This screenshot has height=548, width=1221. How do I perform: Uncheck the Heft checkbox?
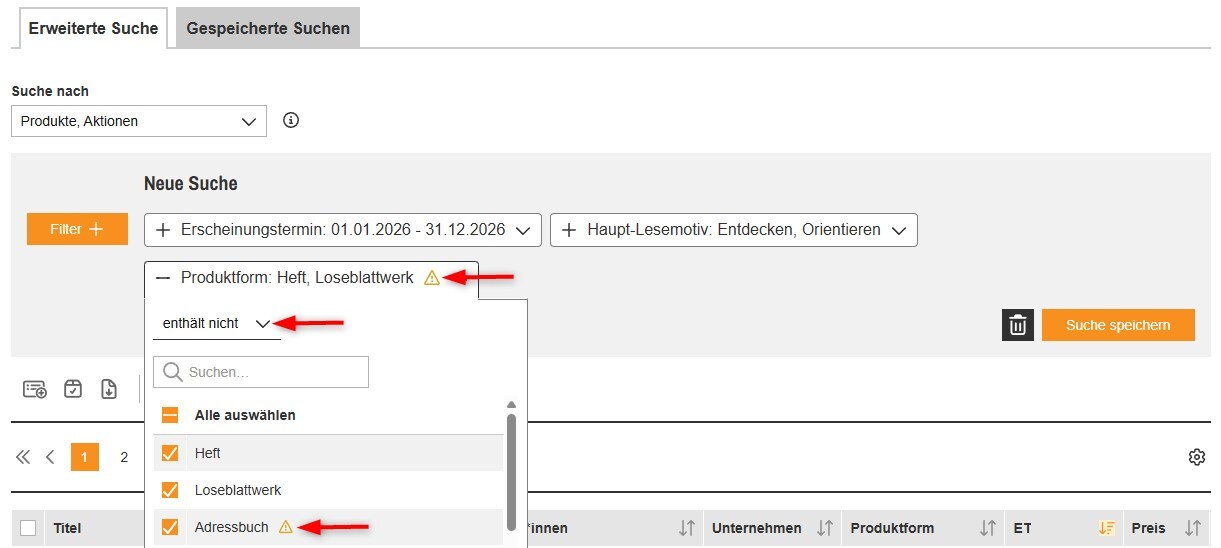[170, 453]
